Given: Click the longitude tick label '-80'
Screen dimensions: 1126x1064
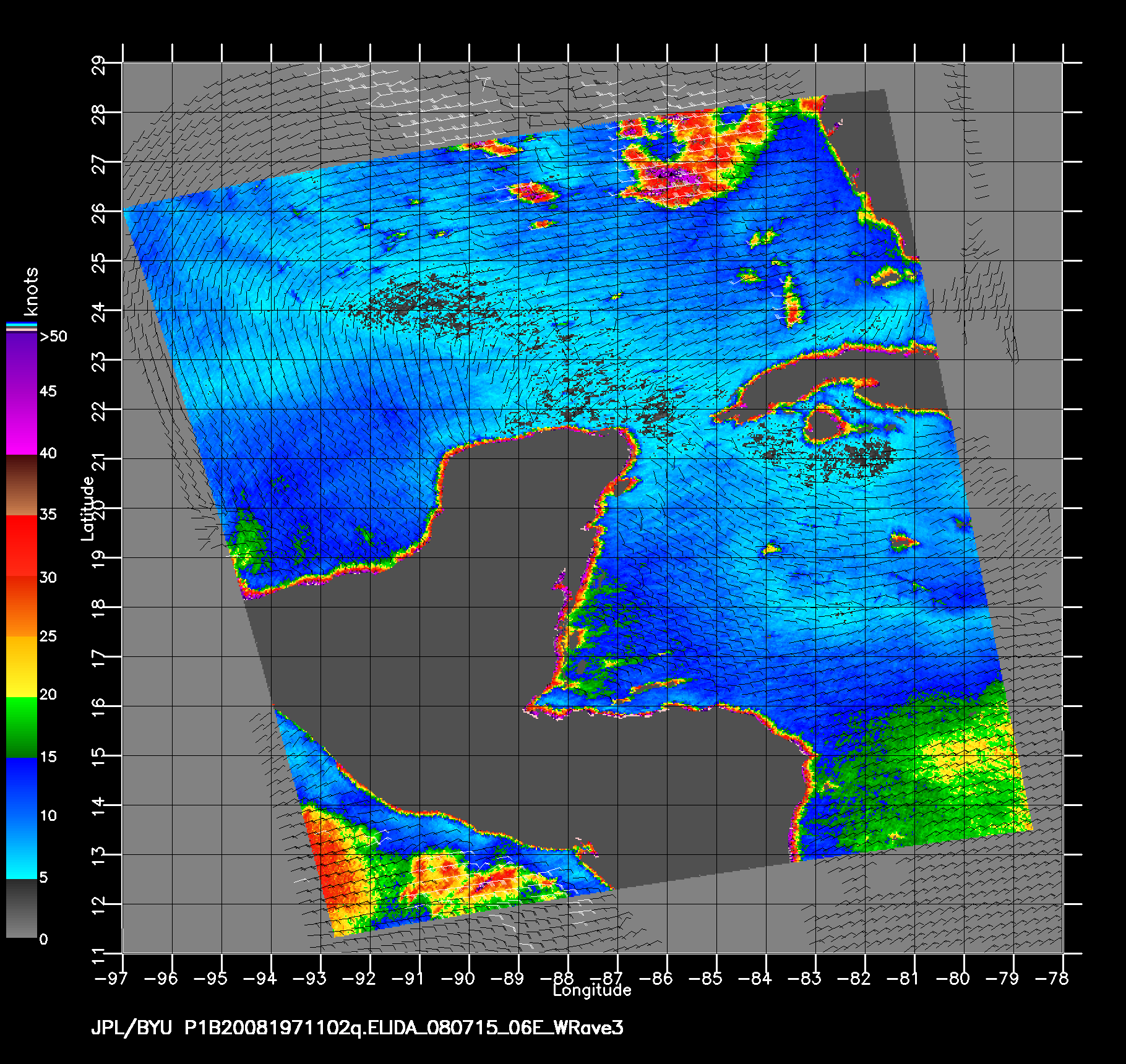Looking at the screenshot, I should 952,978.
